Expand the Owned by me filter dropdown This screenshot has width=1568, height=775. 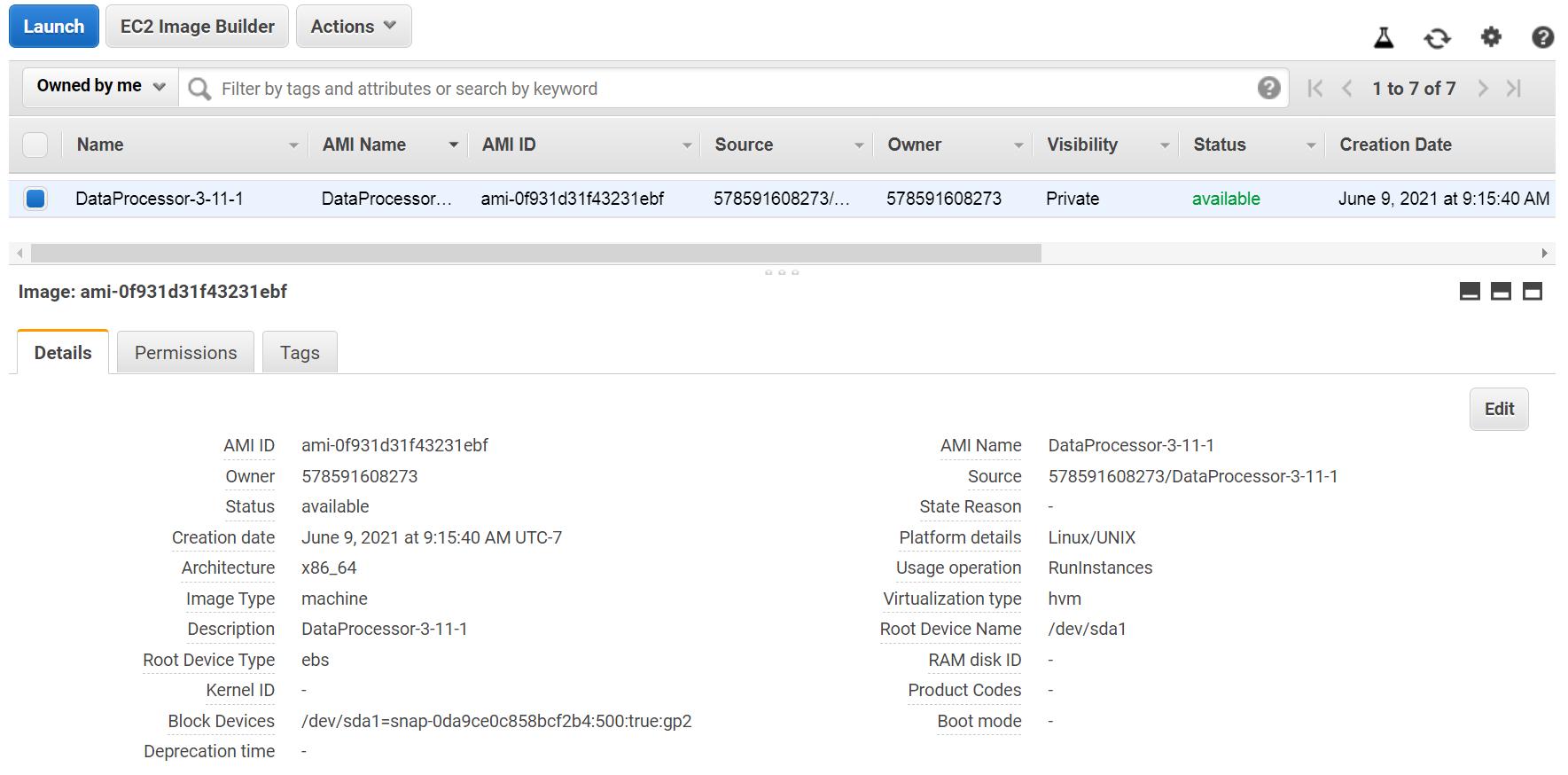(100, 86)
